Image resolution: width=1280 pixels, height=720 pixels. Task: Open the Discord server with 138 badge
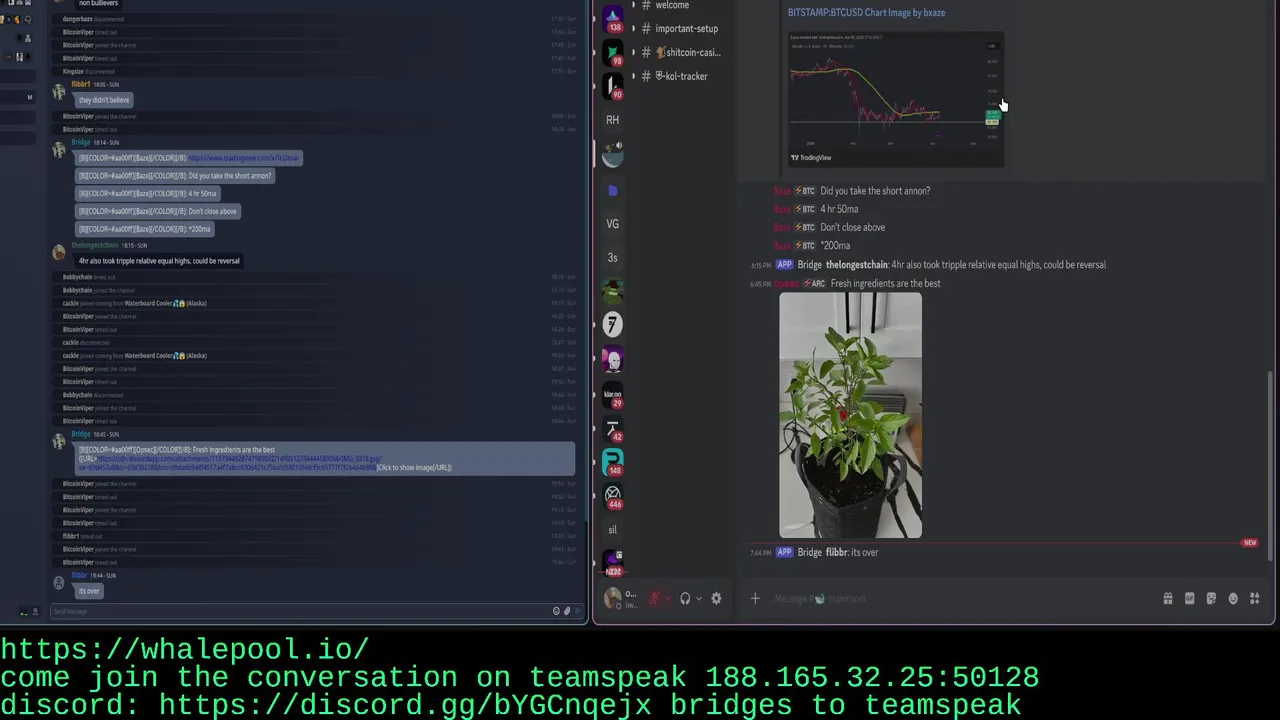612,17
